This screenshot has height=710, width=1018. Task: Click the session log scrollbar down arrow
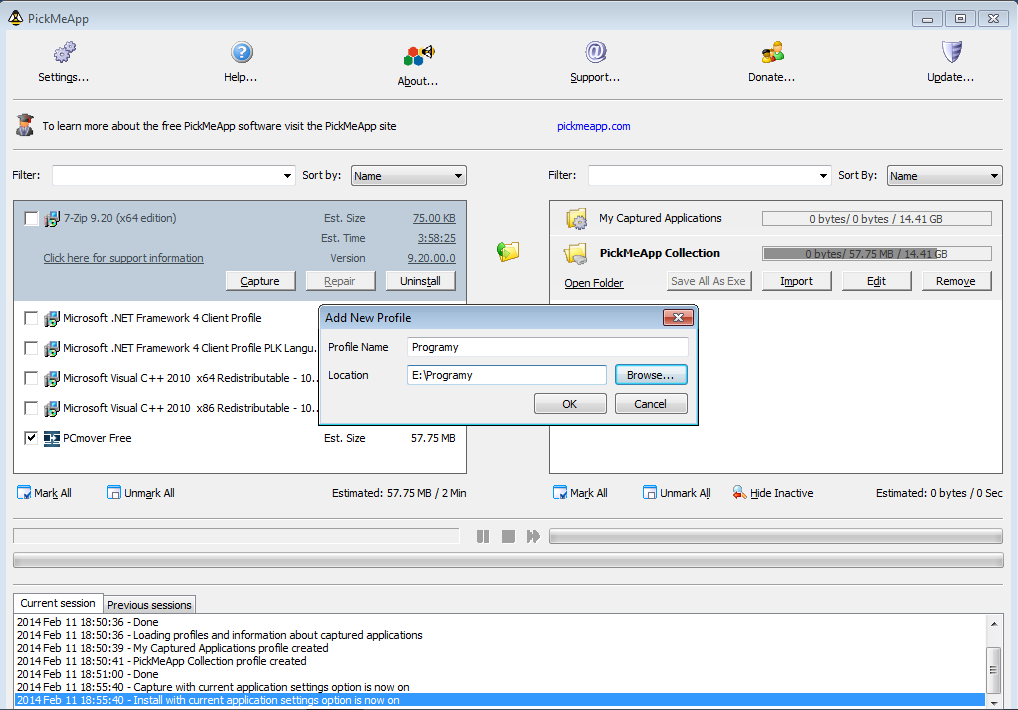click(x=994, y=702)
